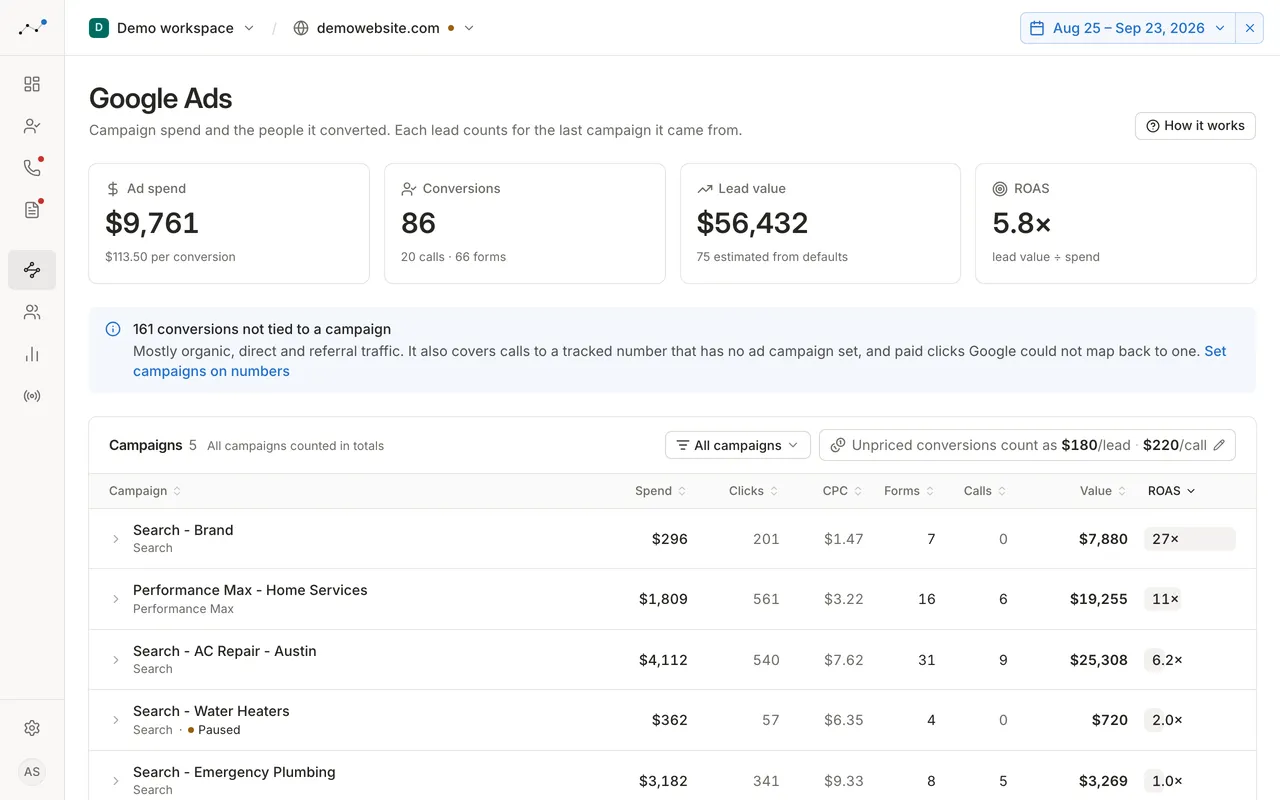Click the $9,761 Ad spend value
Image resolution: width=1280 pixels, height=800 pixels.
click(152, 223)
